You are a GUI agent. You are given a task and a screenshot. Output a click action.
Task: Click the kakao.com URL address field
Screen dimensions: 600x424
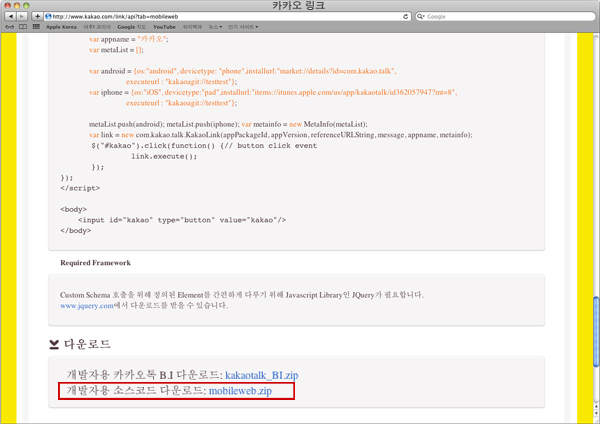coord(226,16)
